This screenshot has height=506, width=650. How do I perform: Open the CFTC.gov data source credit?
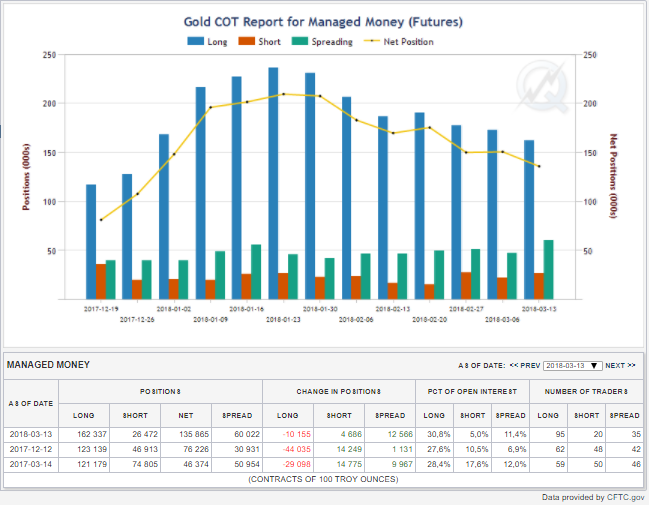point(626,498)
